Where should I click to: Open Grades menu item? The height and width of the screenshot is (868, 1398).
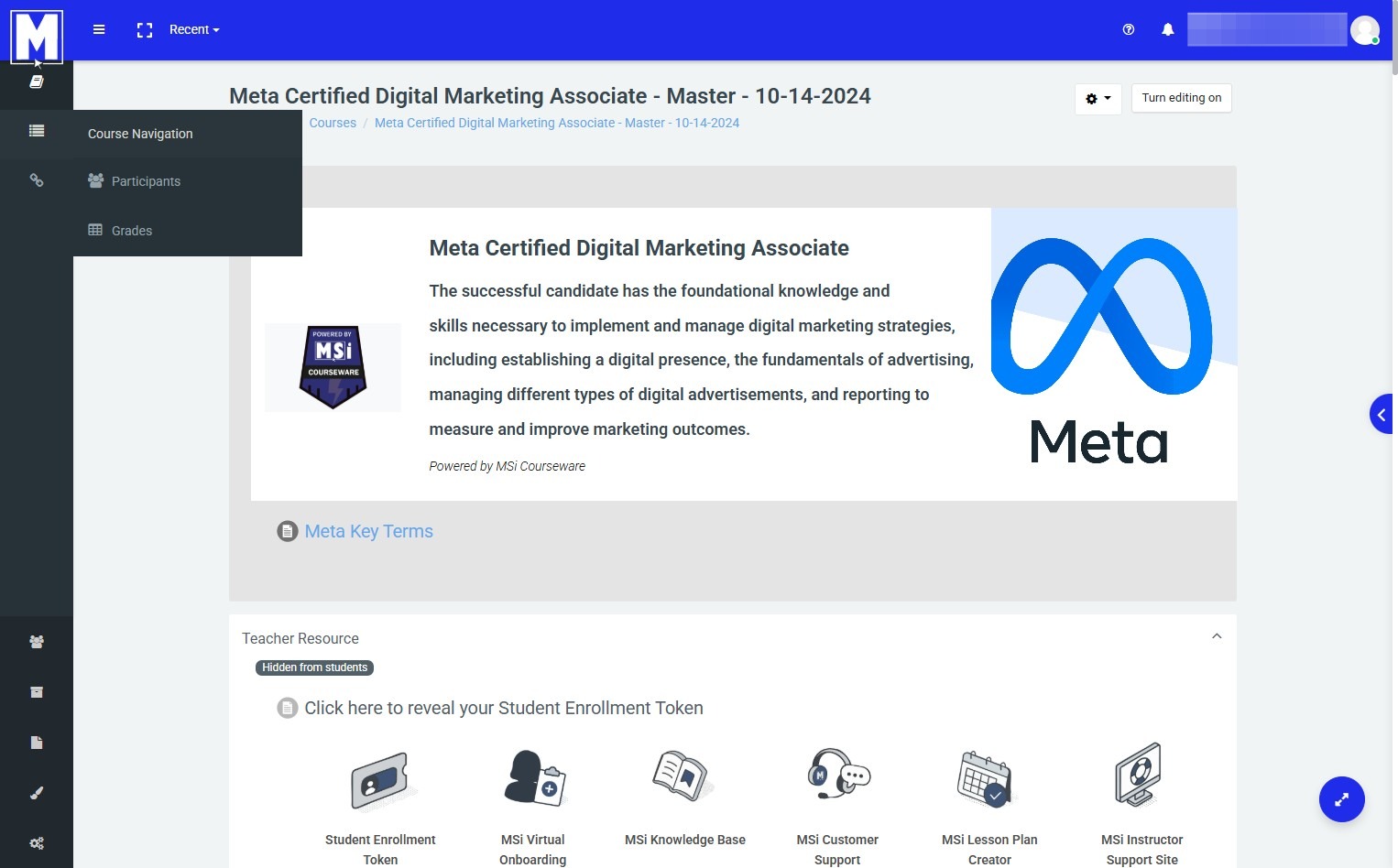(188, 231)
